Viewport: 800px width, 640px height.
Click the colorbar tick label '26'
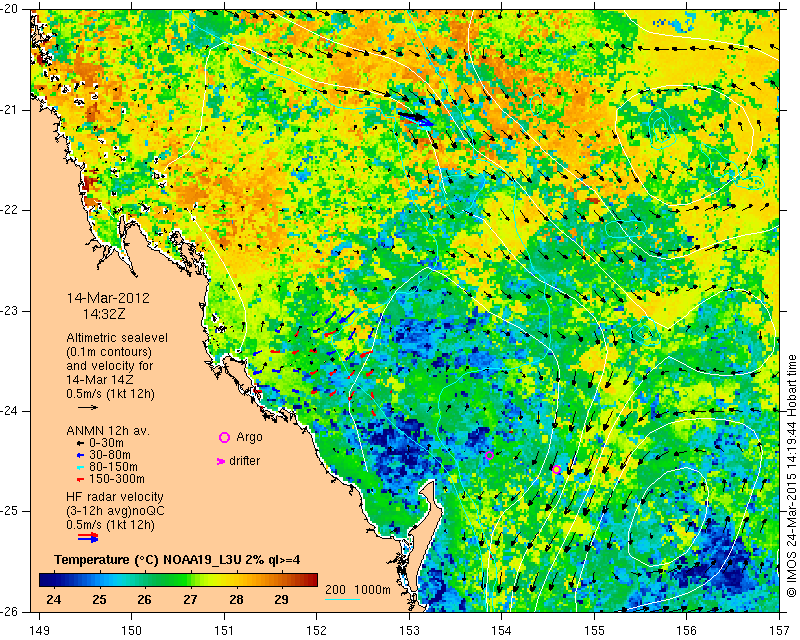pos(144,599)
